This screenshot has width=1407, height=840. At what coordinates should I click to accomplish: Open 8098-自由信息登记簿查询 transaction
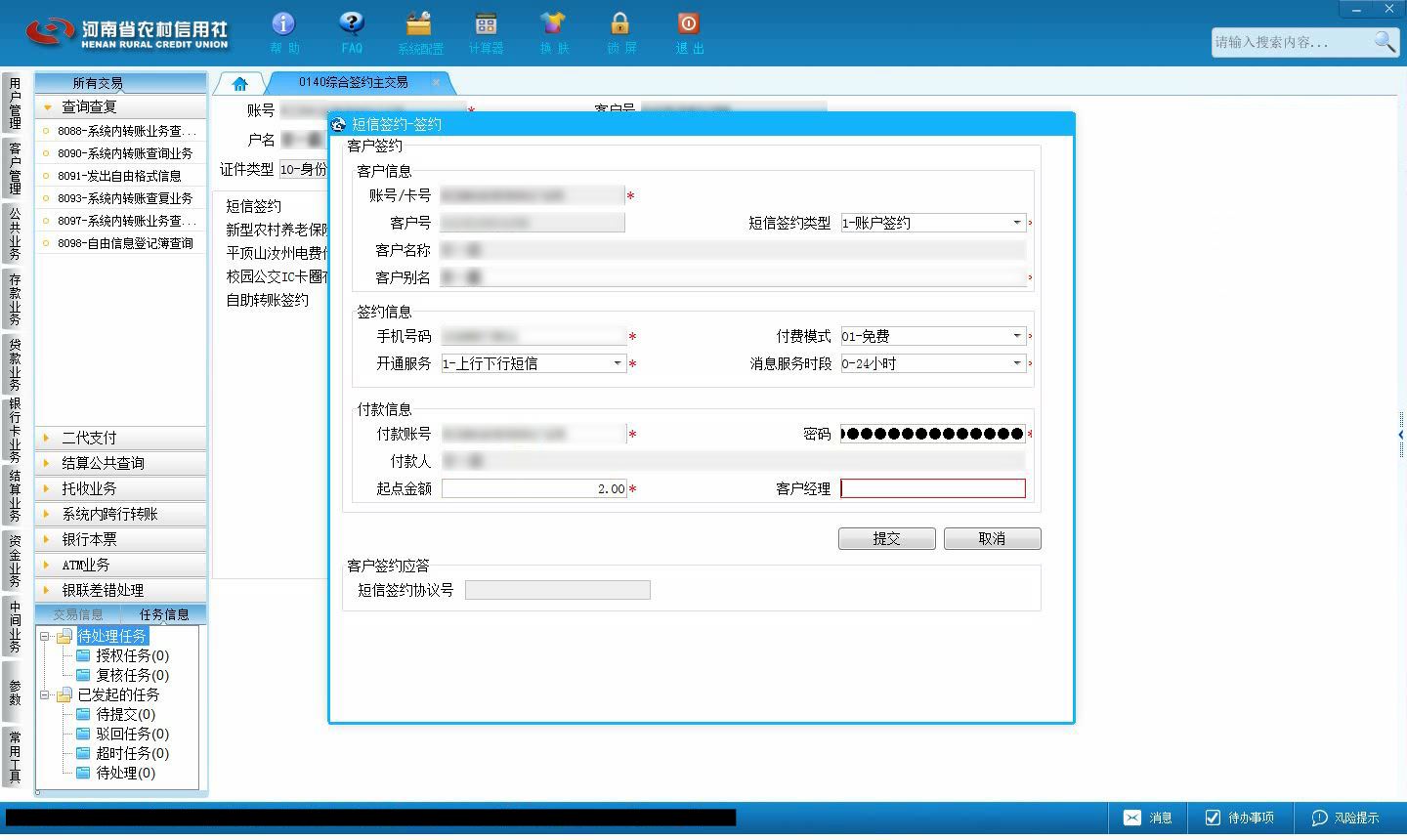pos(121,243)
